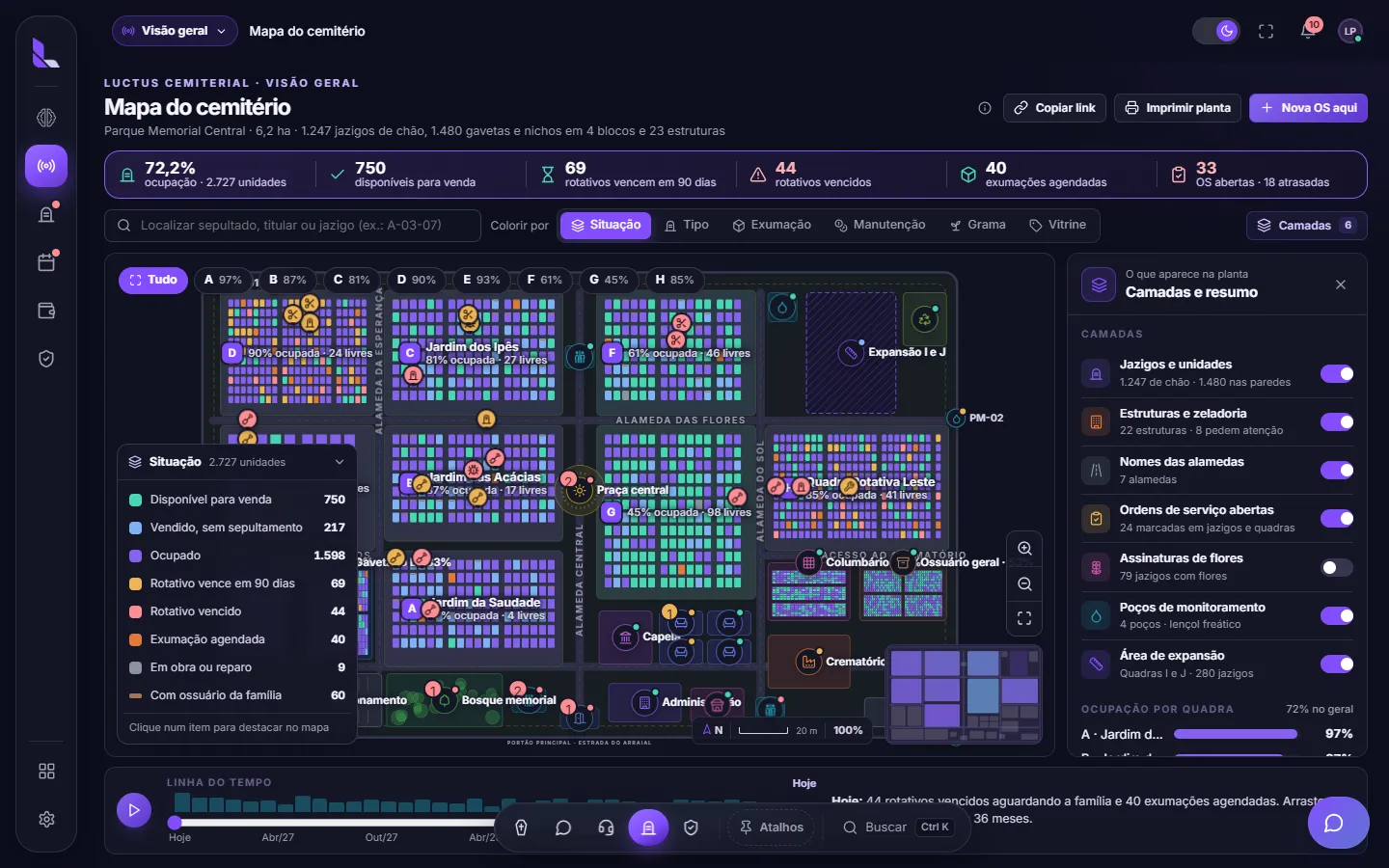The height and width of the screenshot is (868, 1389).
Task: Open the notifications bell
Action: click(1308, 31)
